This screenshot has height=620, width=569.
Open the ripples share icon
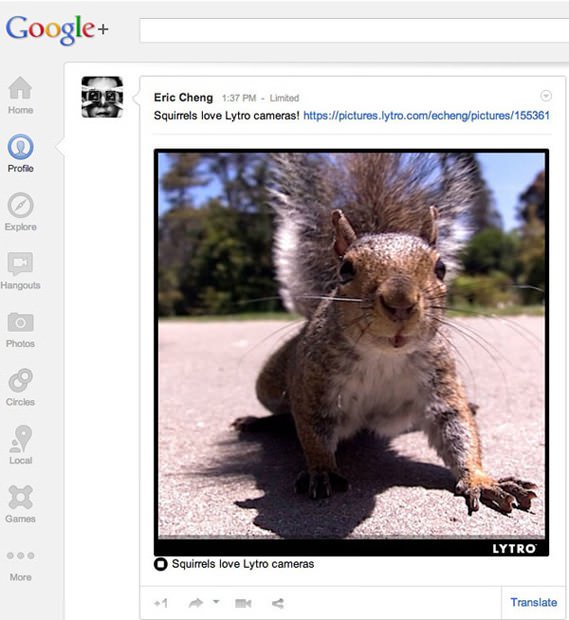[278, 603]
